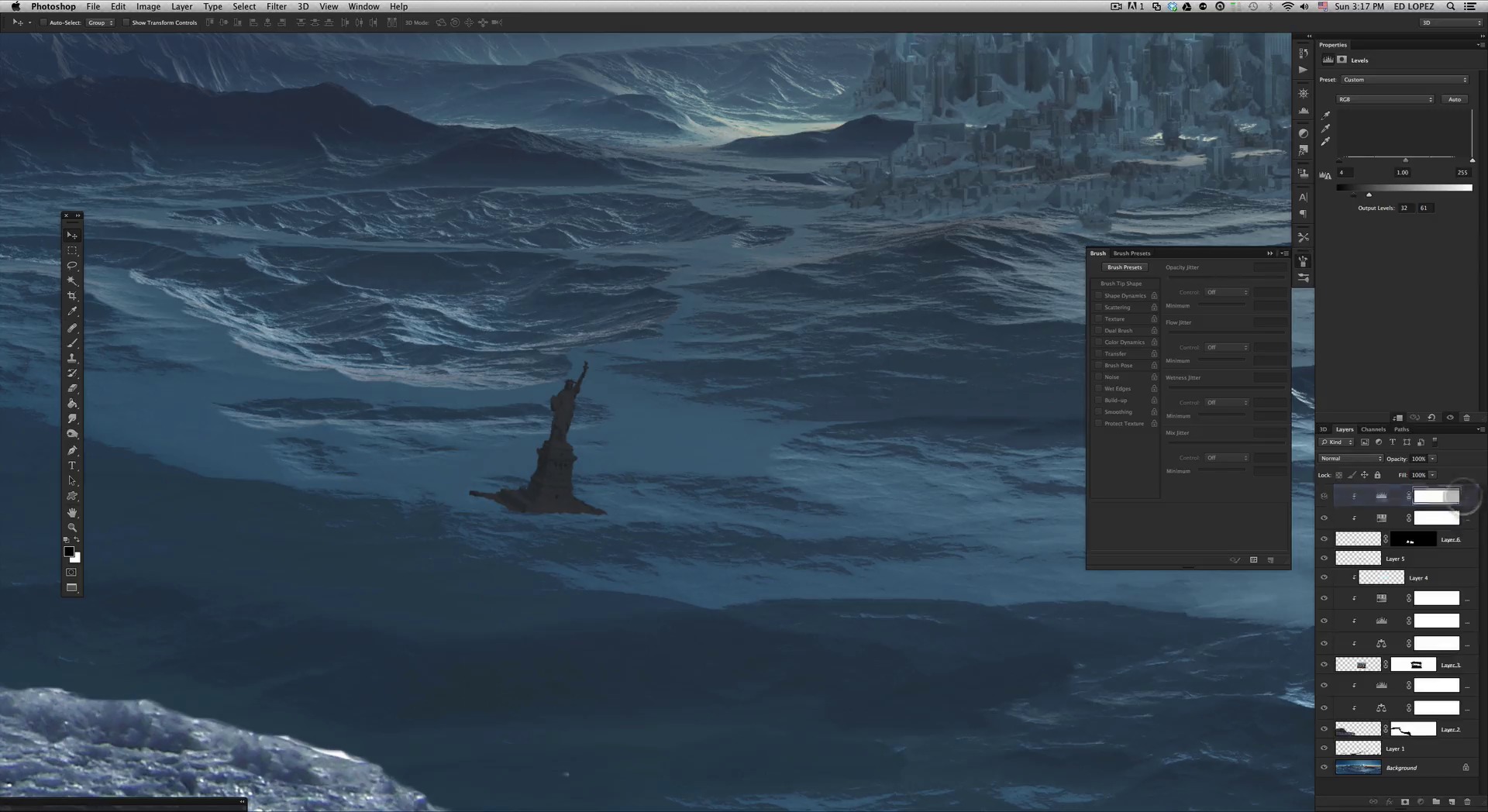
Task: Select the Eyedropper tool
Action: click(x=72, y=311)
